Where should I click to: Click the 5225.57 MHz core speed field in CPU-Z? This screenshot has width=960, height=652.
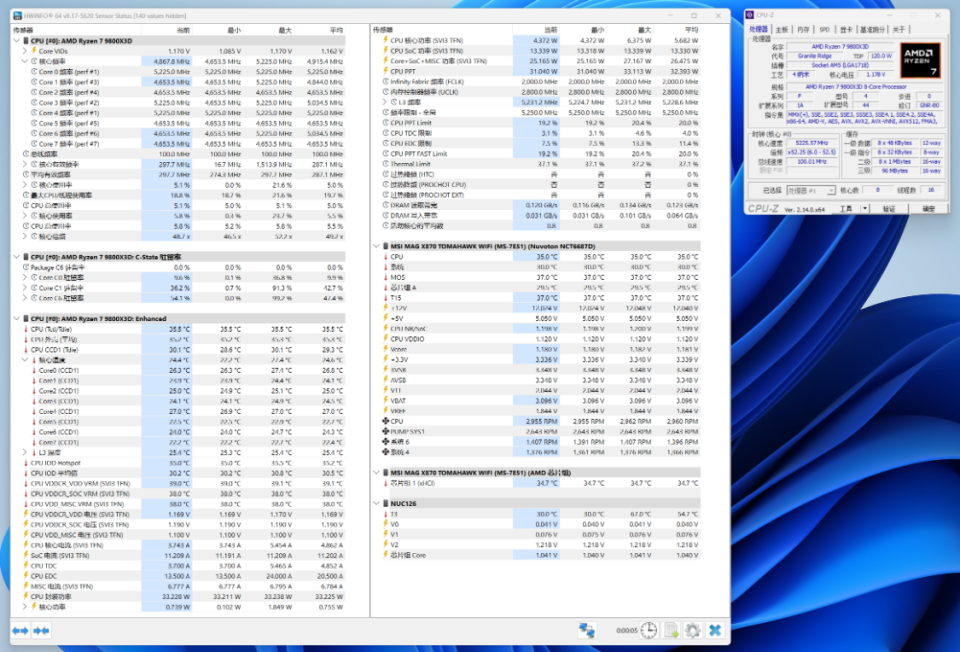[x=811, y=143]
